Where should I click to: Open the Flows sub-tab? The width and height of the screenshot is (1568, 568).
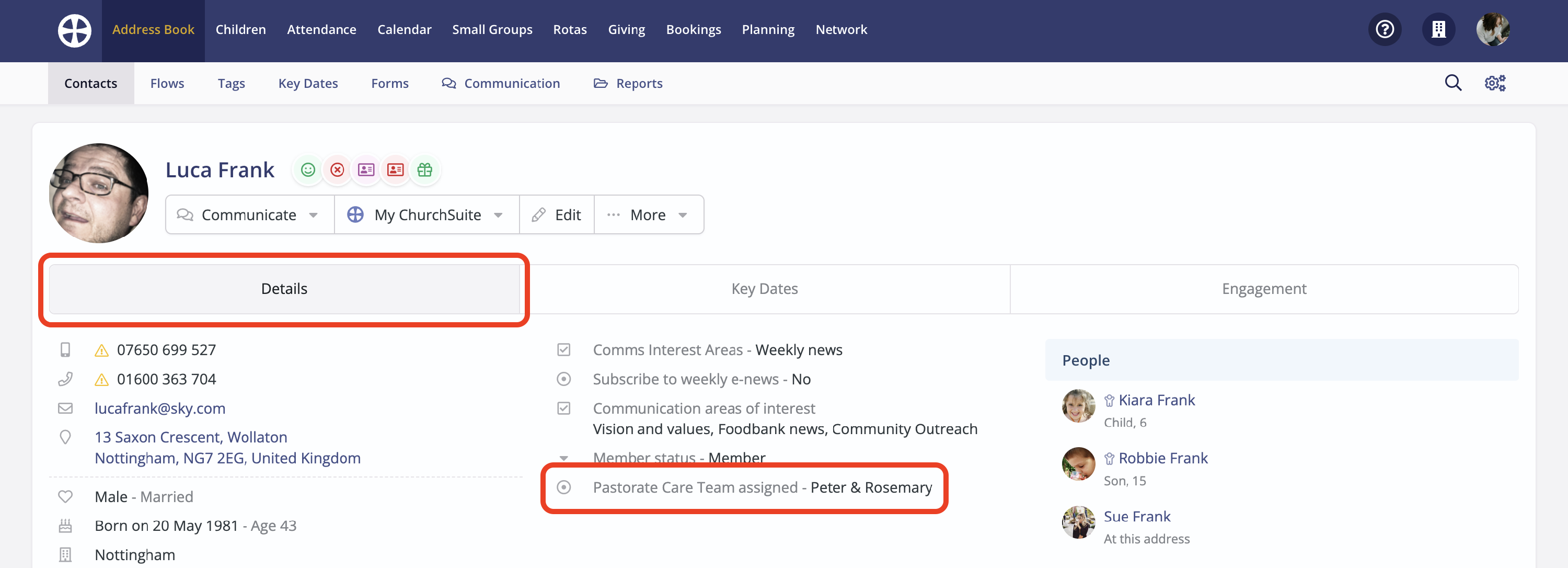[x=167, y=83]
